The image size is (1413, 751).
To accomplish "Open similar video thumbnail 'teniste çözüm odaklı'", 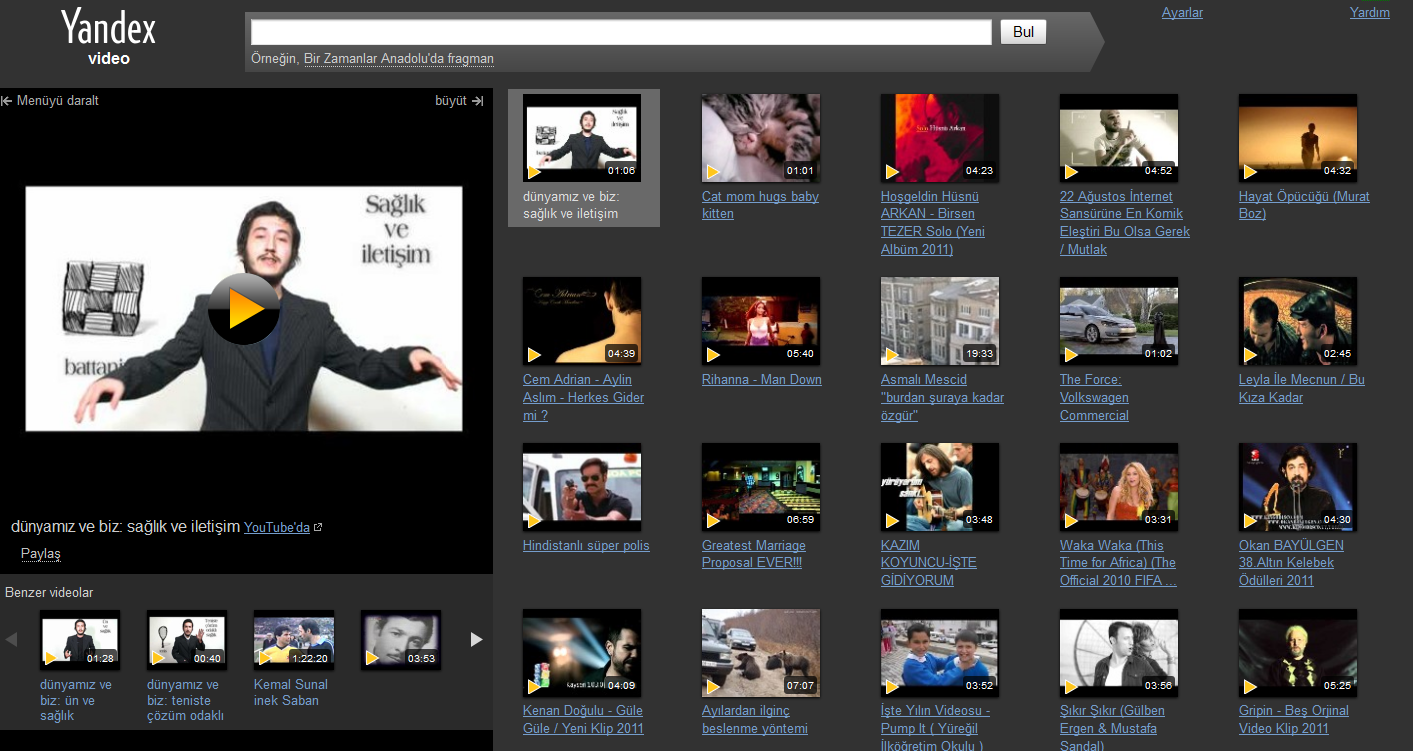I will pyautogui.click(x=187, y=640).
